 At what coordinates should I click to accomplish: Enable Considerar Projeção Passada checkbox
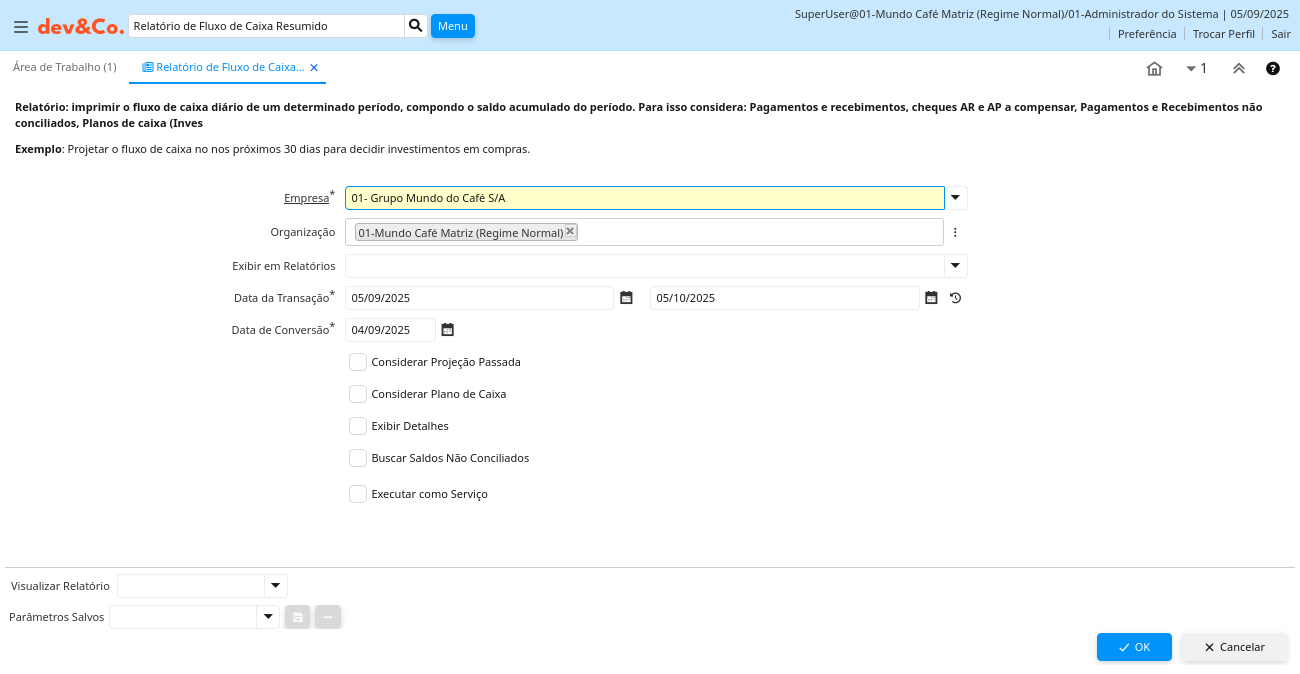[358, 362]
